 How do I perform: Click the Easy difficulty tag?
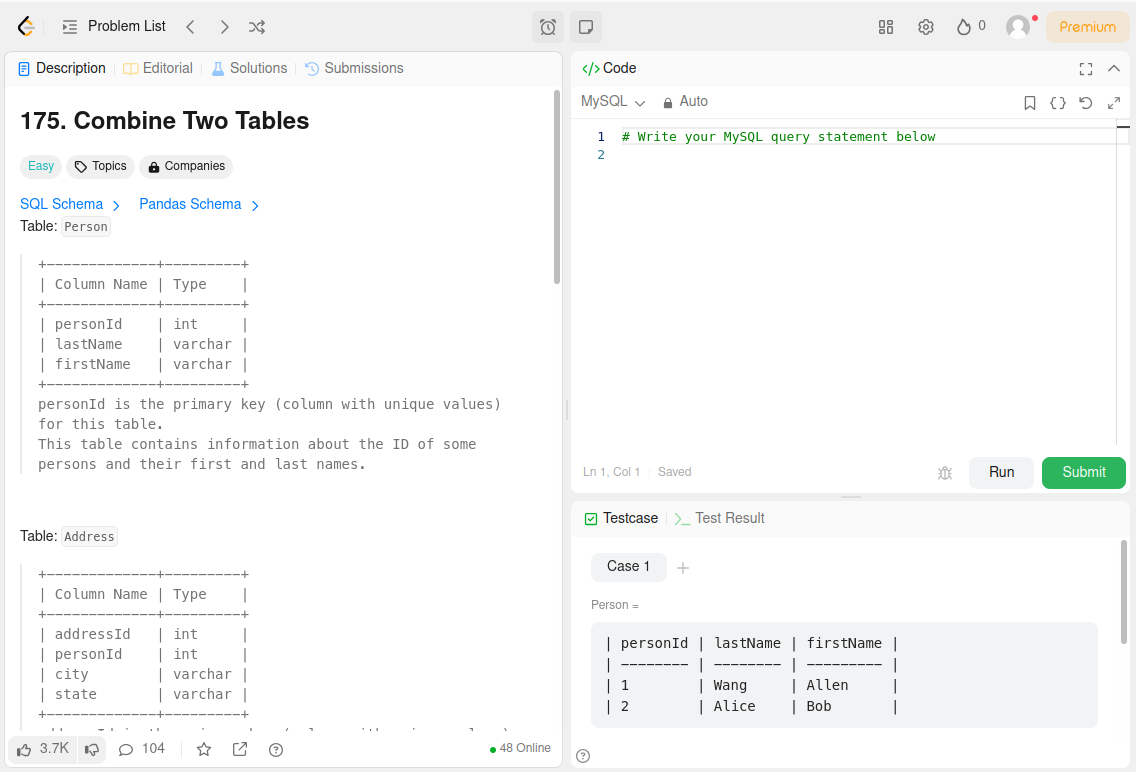click(x=41, y=166)
